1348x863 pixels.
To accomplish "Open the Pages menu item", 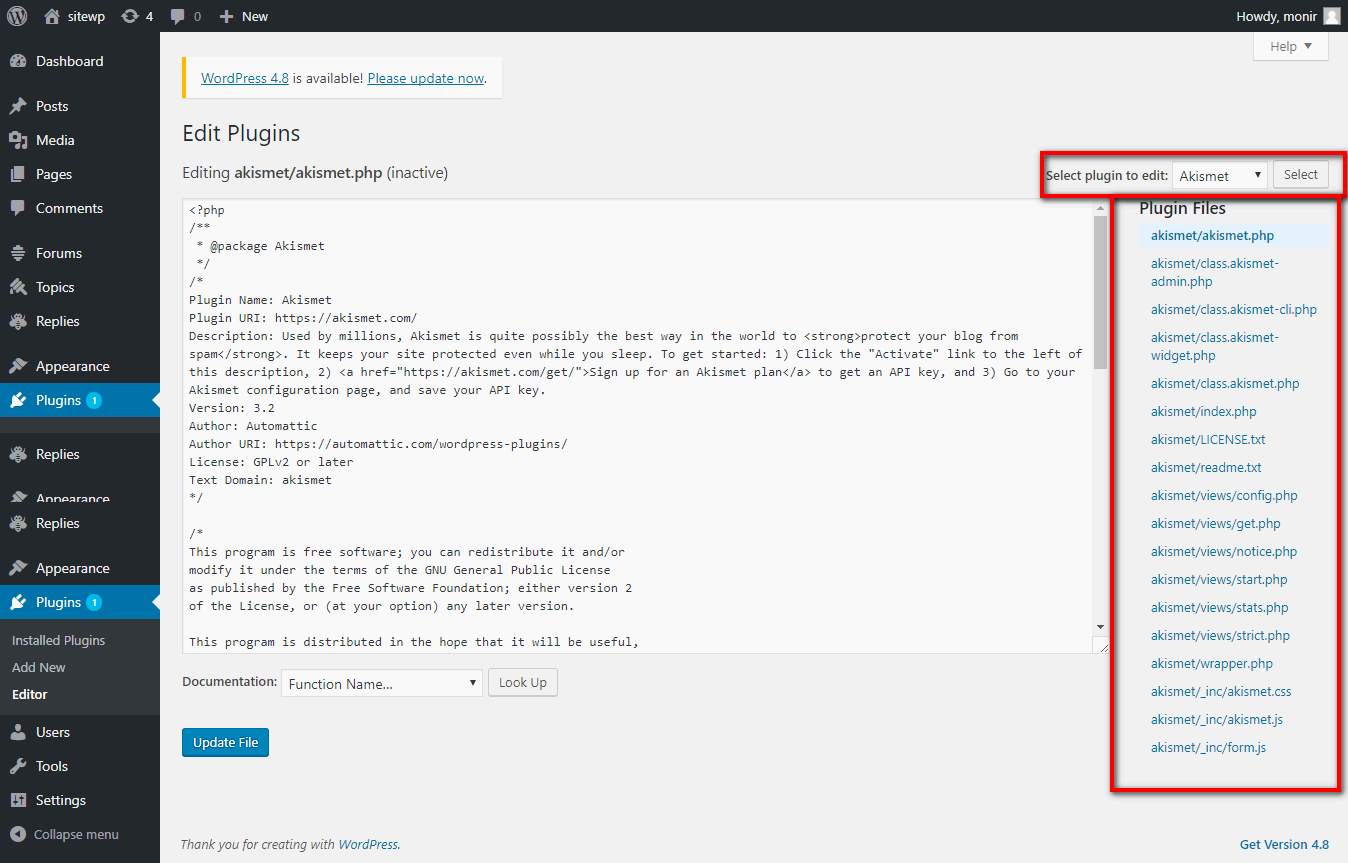I will [x=80, y=174].
